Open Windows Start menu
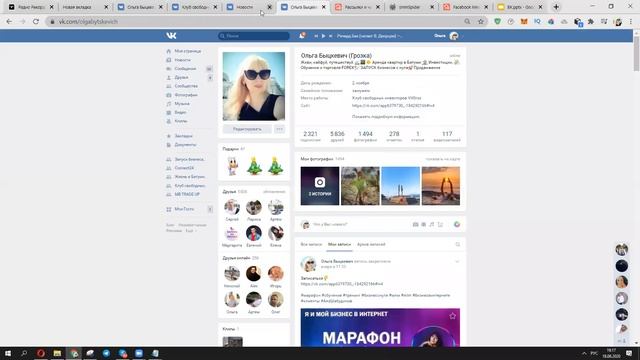 click(8, 353)
